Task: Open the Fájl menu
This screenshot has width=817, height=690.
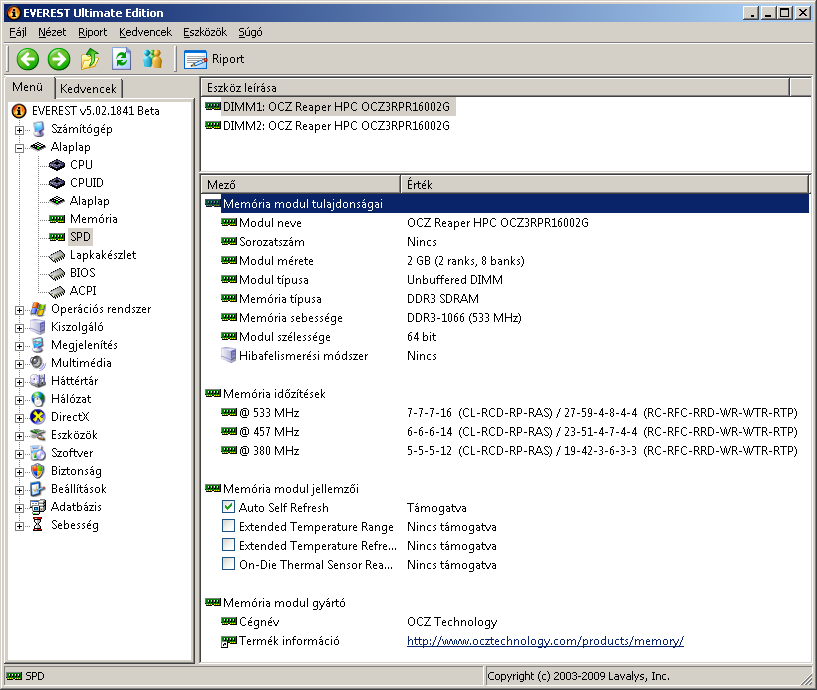Action: click(18, 32)
